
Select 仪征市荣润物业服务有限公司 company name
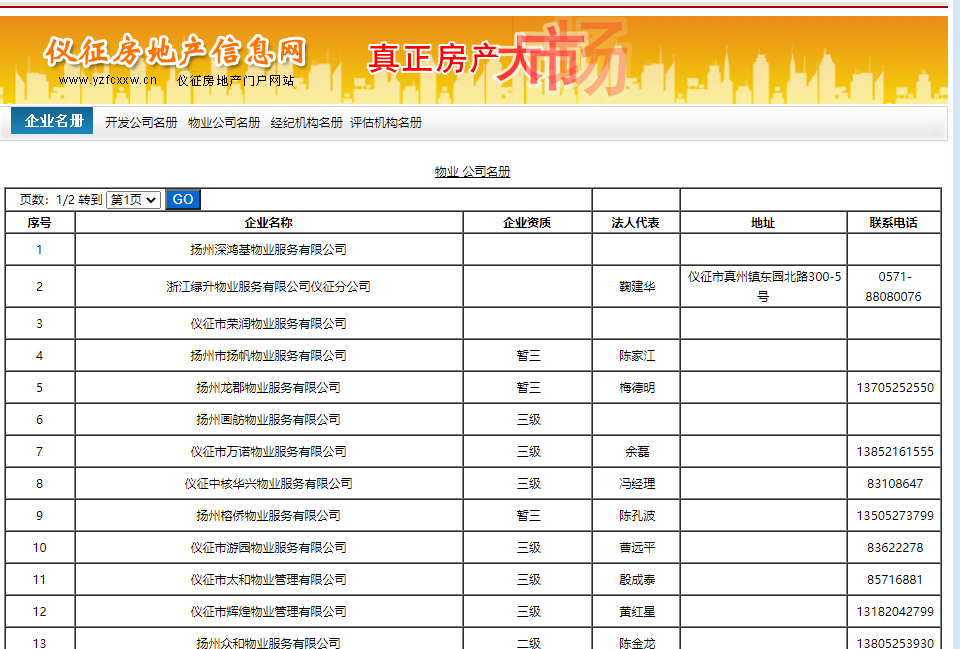(x=268, y=324)
